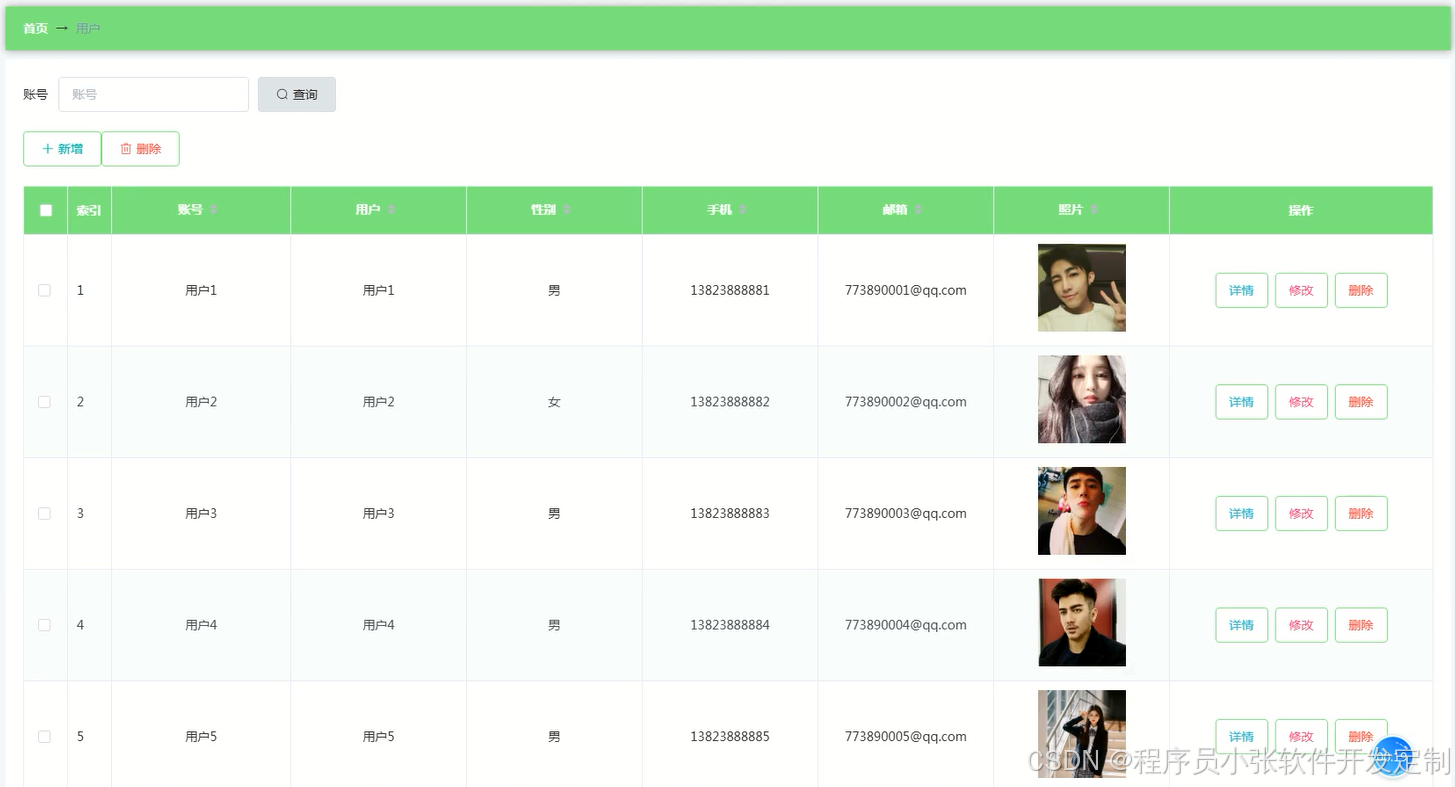Select email 773890003@qq.com

pos(906,513)
